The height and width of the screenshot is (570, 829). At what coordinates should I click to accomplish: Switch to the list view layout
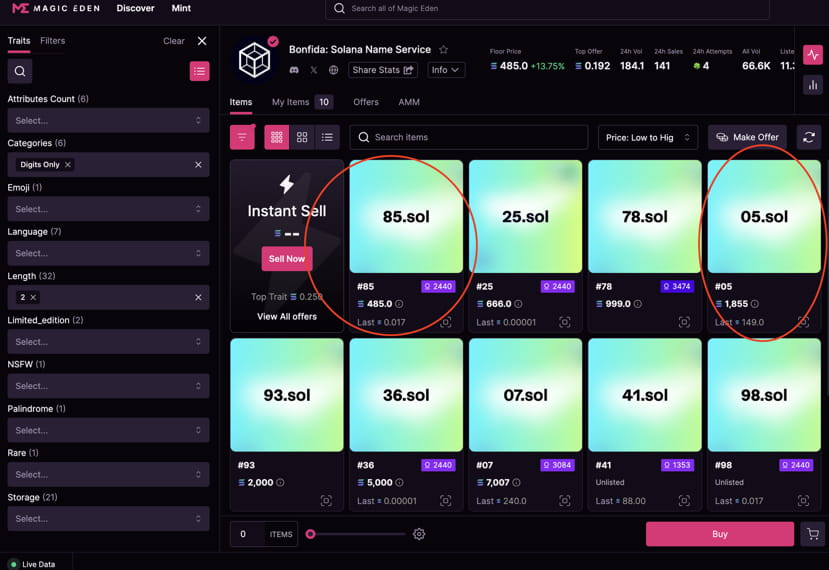[x=327, y=137]
